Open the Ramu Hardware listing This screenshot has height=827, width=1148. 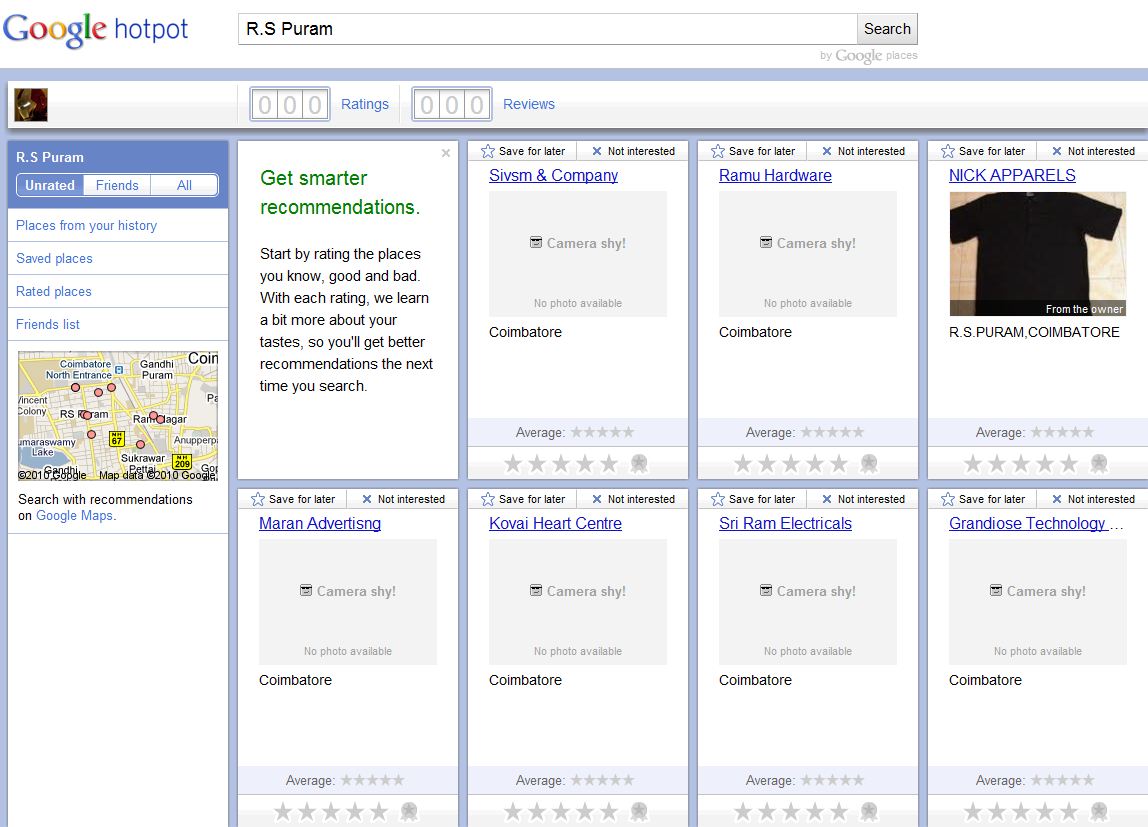[775, 176]
